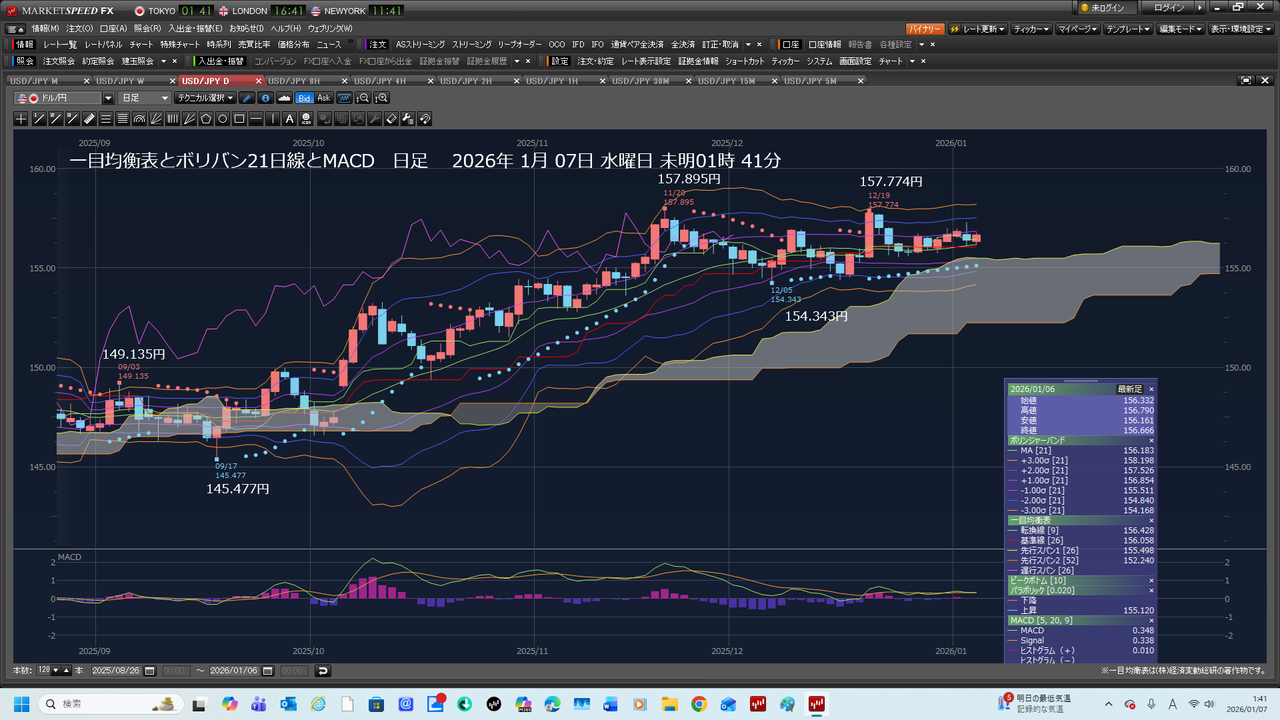
Task: Choose the pentagon shape drawing tool
Action: pyautogui.click(x=206, y=119)
